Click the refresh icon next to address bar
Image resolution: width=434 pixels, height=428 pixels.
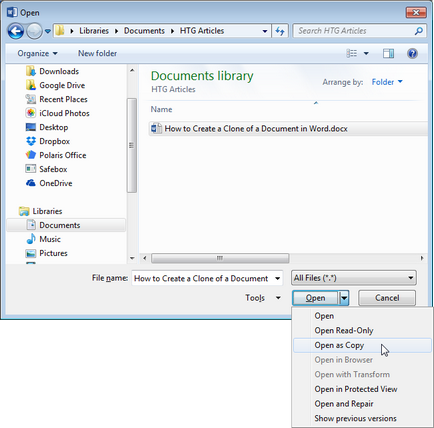pyautogui.click(x=280, y=31)
